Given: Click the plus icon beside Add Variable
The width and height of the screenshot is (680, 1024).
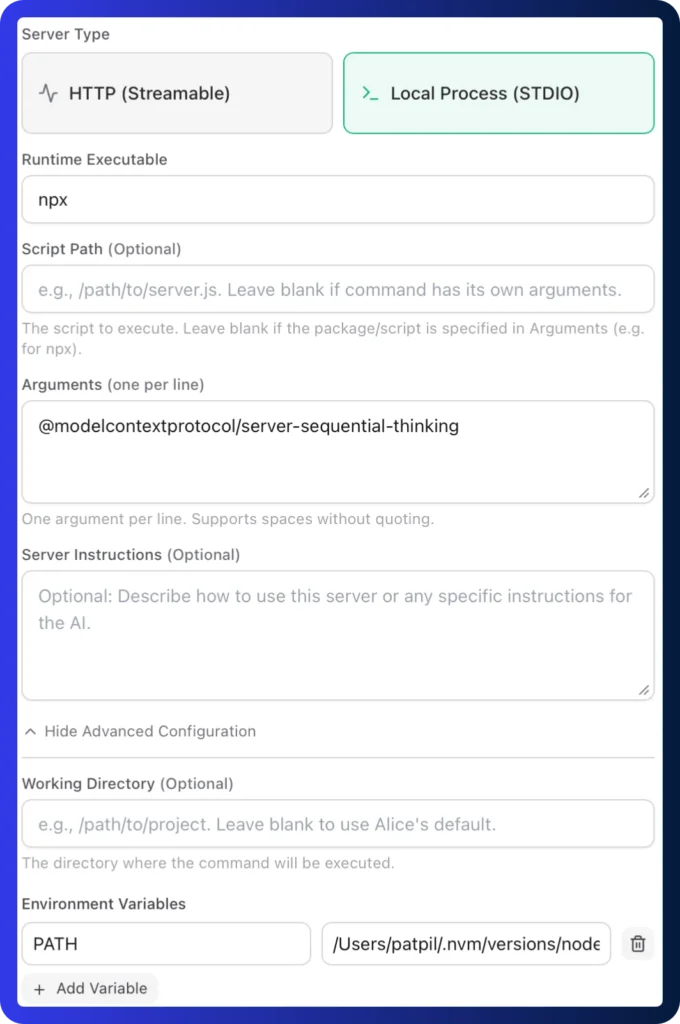Looking at the screenshot, I should pos(40,988).
